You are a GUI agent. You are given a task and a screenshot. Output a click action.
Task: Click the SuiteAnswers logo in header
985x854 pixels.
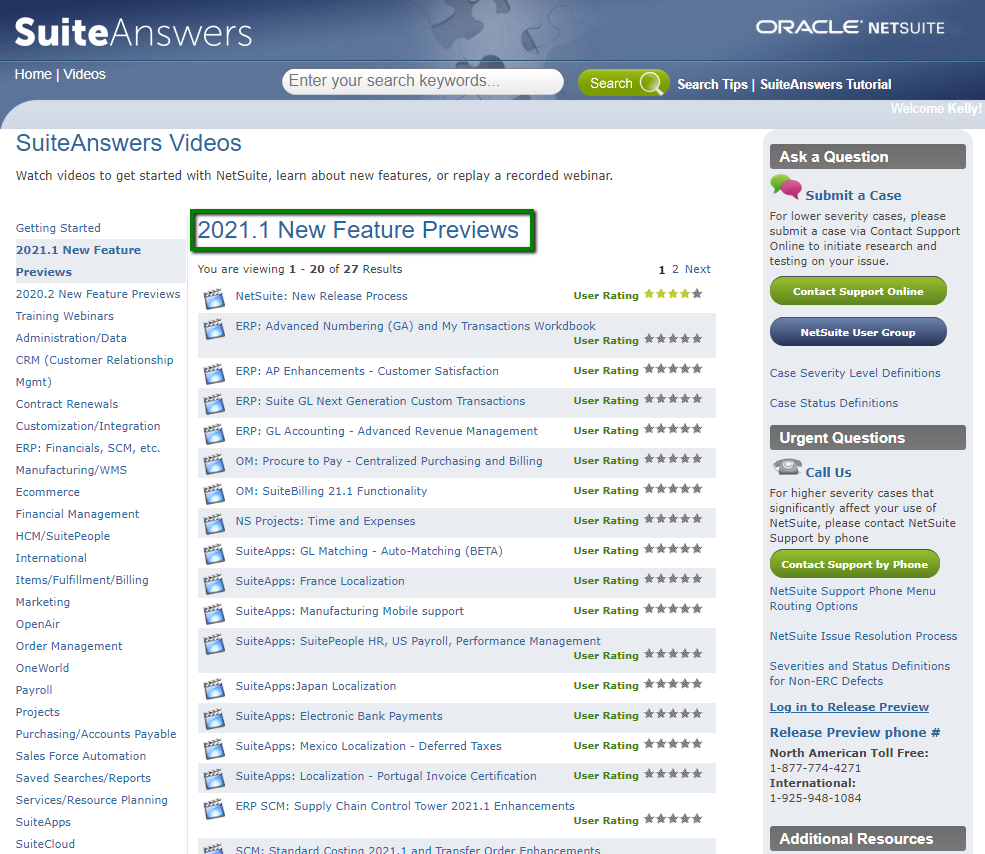(133, 33)
